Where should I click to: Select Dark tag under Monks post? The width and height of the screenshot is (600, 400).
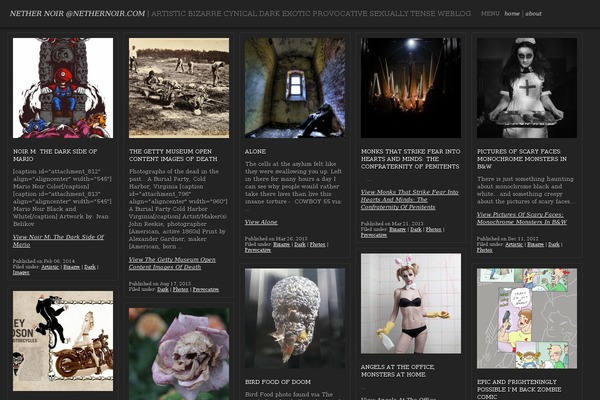tap(416, 230)
